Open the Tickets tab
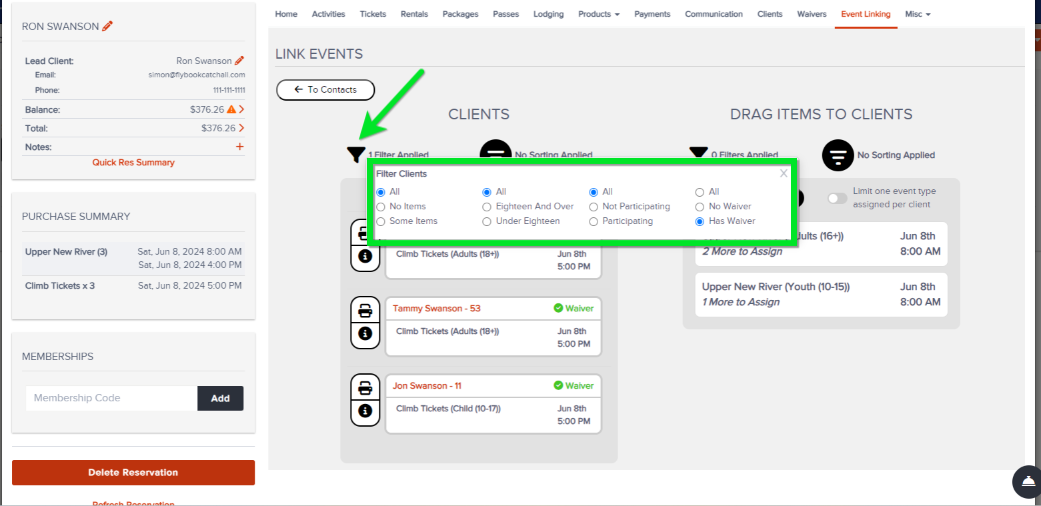The width and height of the screenshot is (1041, 506). [373, 14]
